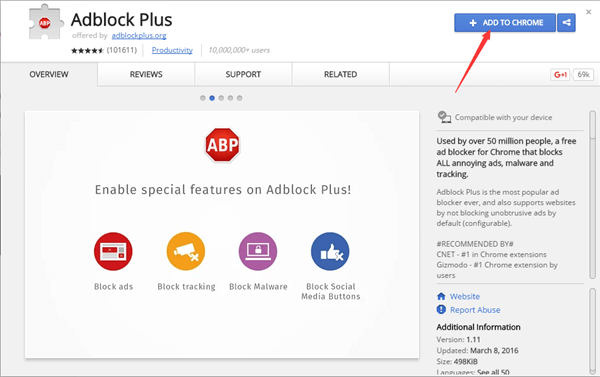Open the adblockplus.org developer link
600x377 pixels.
click(139, 36)
